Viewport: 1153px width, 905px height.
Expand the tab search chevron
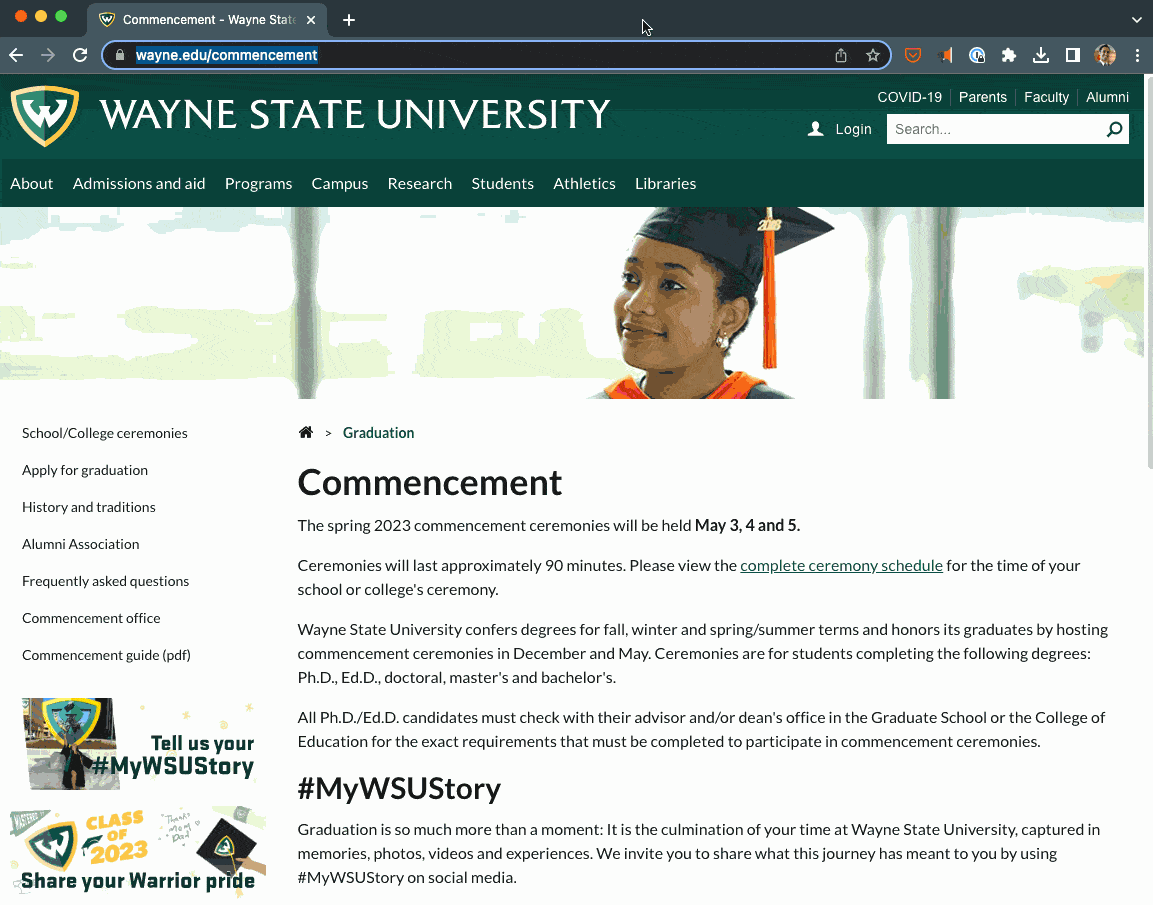coord(1136,19)
